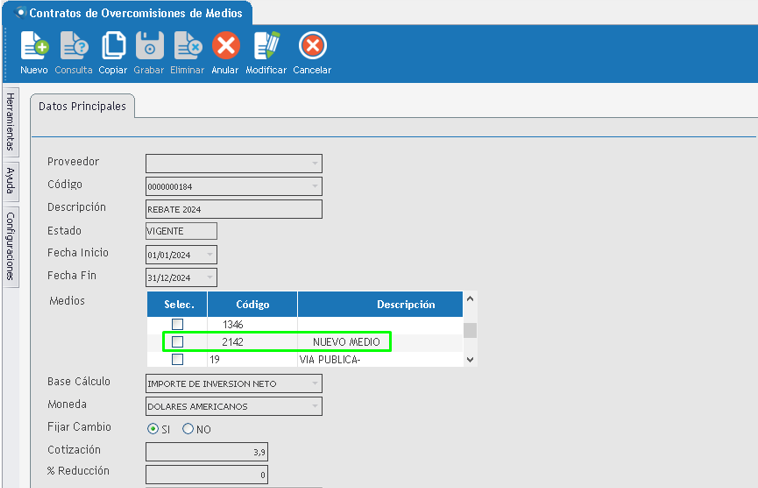Click the Selec. column header
Image resolution: width=758 pixels, height=488 pixels.
pyautogui.click(x=177, y=304)
